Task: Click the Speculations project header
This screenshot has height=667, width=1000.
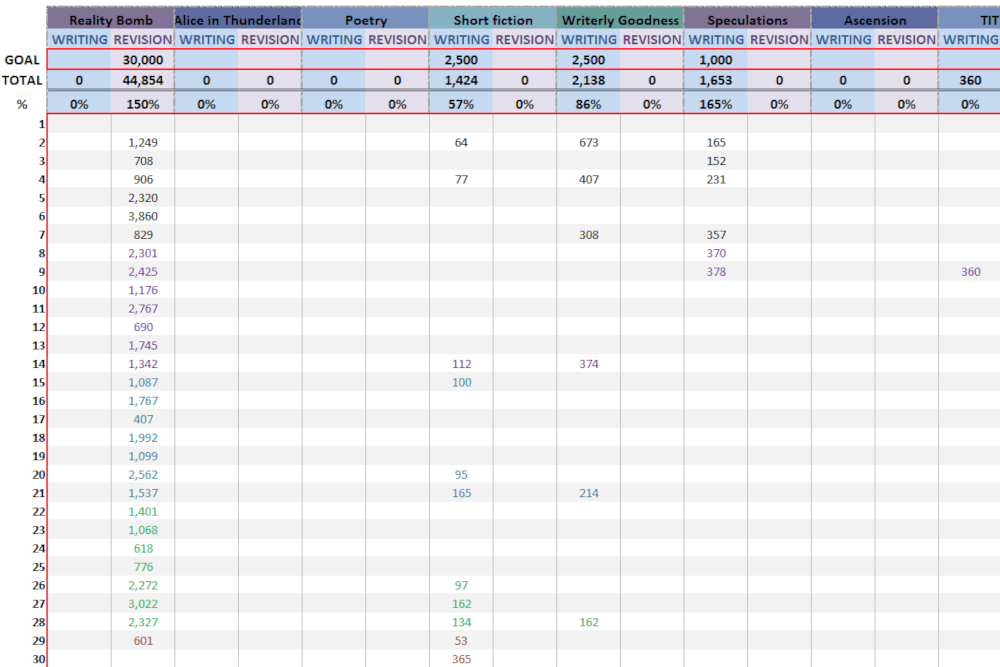Action: (747, 20)
